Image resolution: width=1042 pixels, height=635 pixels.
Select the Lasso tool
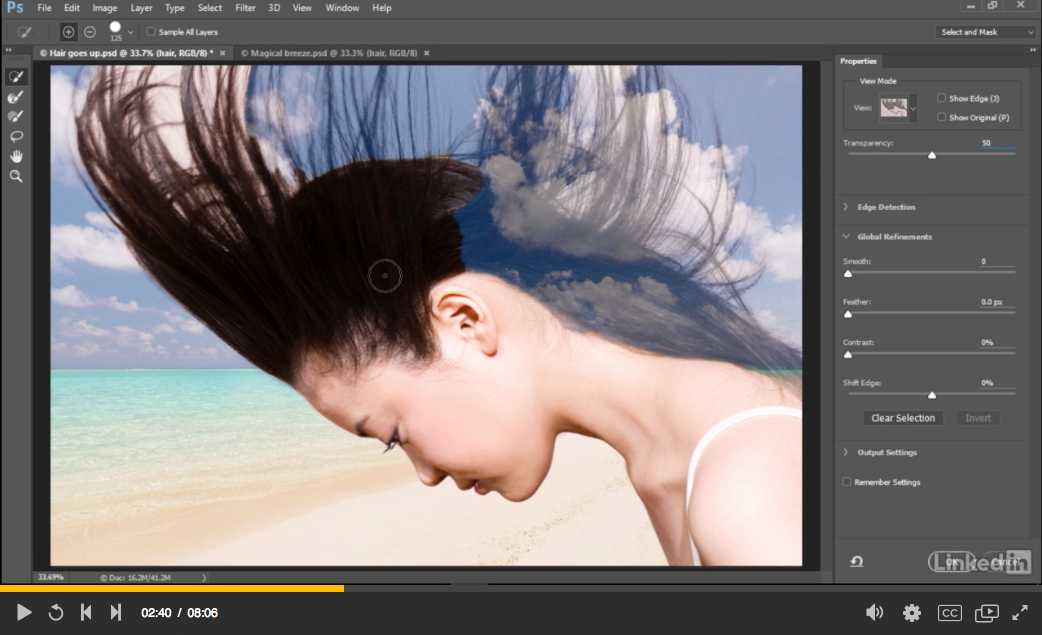16,136
